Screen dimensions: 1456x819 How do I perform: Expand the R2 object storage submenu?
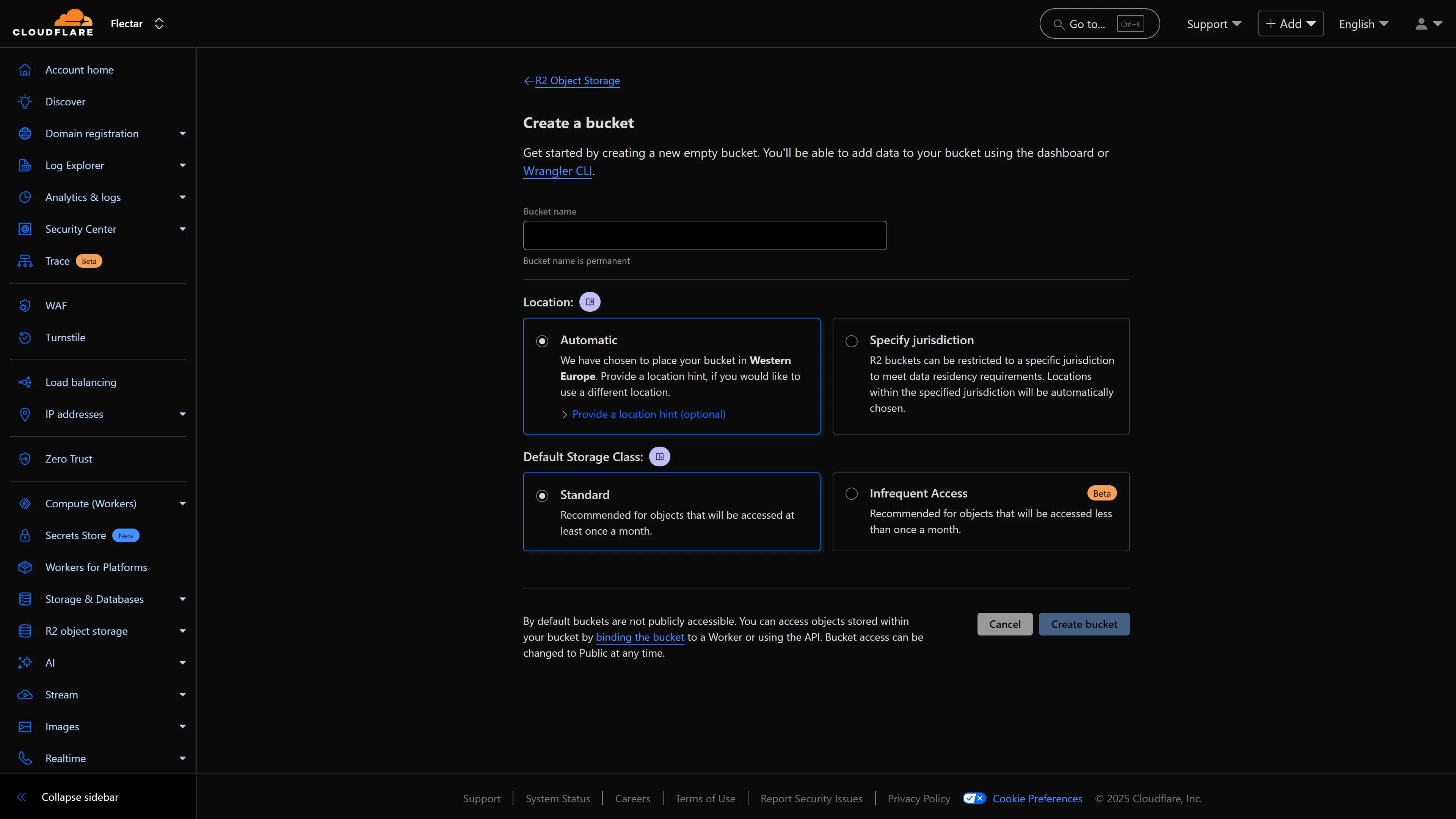click(x=182, y=631)
